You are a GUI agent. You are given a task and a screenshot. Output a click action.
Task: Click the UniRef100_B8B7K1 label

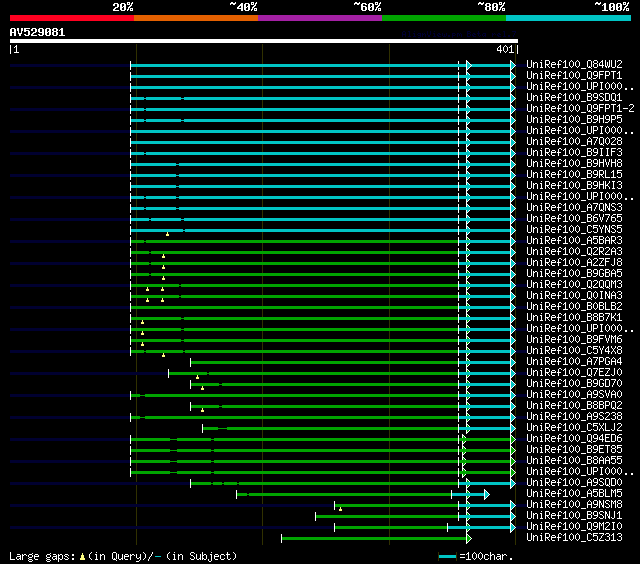(574, 318)
